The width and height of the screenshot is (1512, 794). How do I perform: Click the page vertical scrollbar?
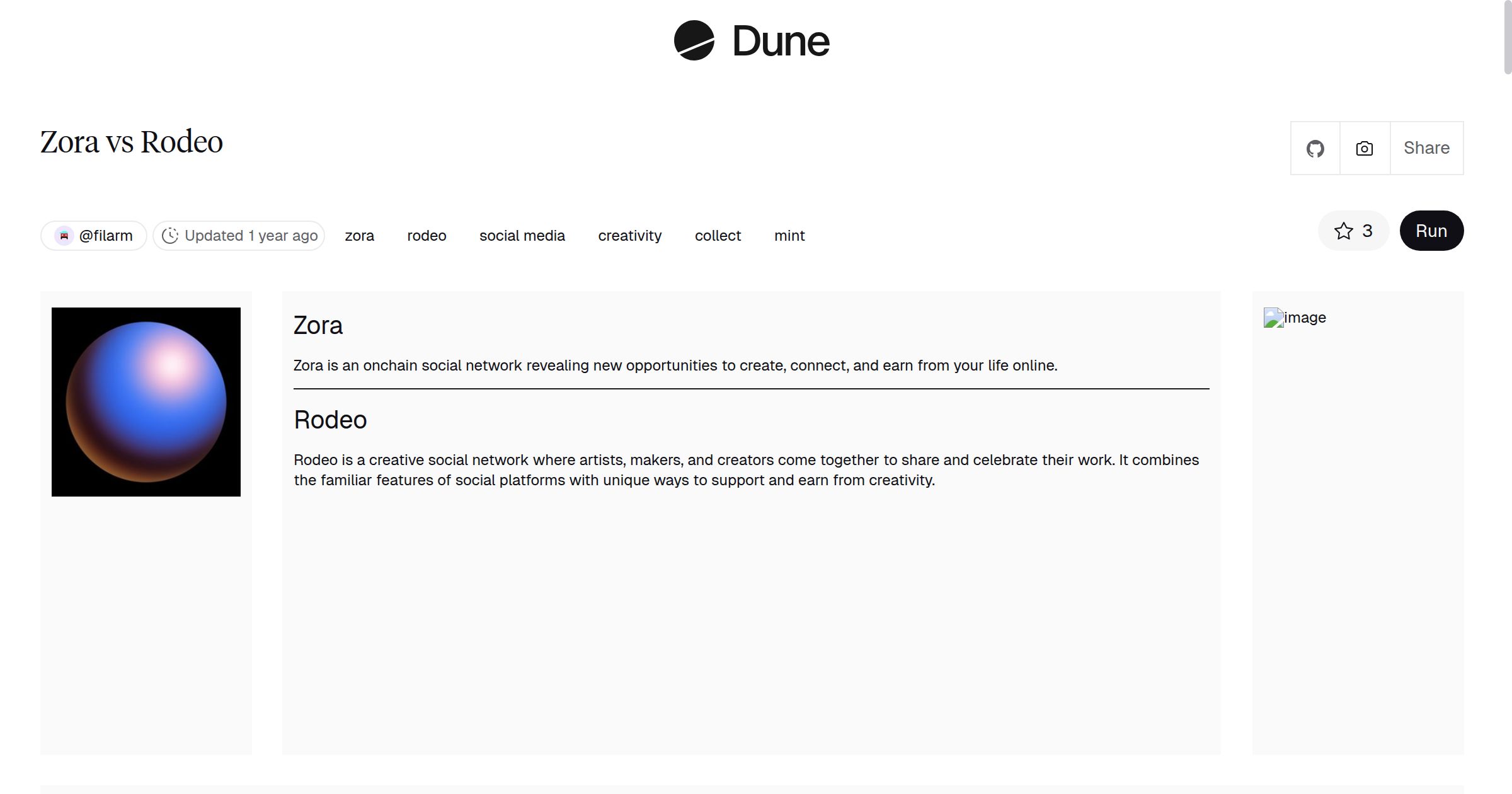(x=1507, y=38)
